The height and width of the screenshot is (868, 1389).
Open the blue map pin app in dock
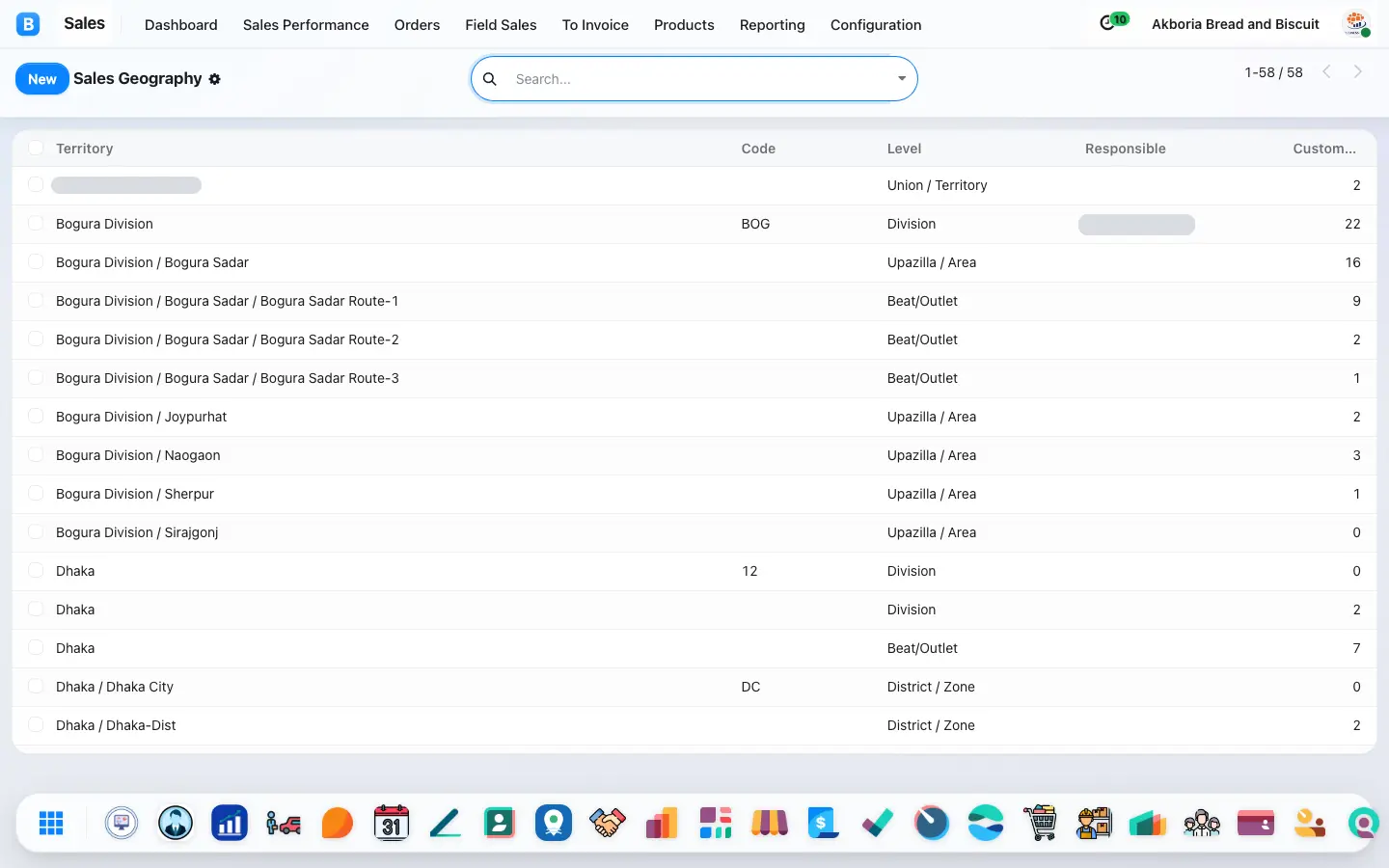click(x=554, y=823)
